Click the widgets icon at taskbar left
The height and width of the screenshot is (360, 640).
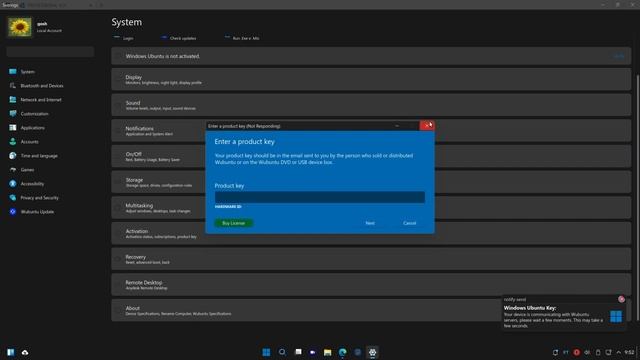11,352
